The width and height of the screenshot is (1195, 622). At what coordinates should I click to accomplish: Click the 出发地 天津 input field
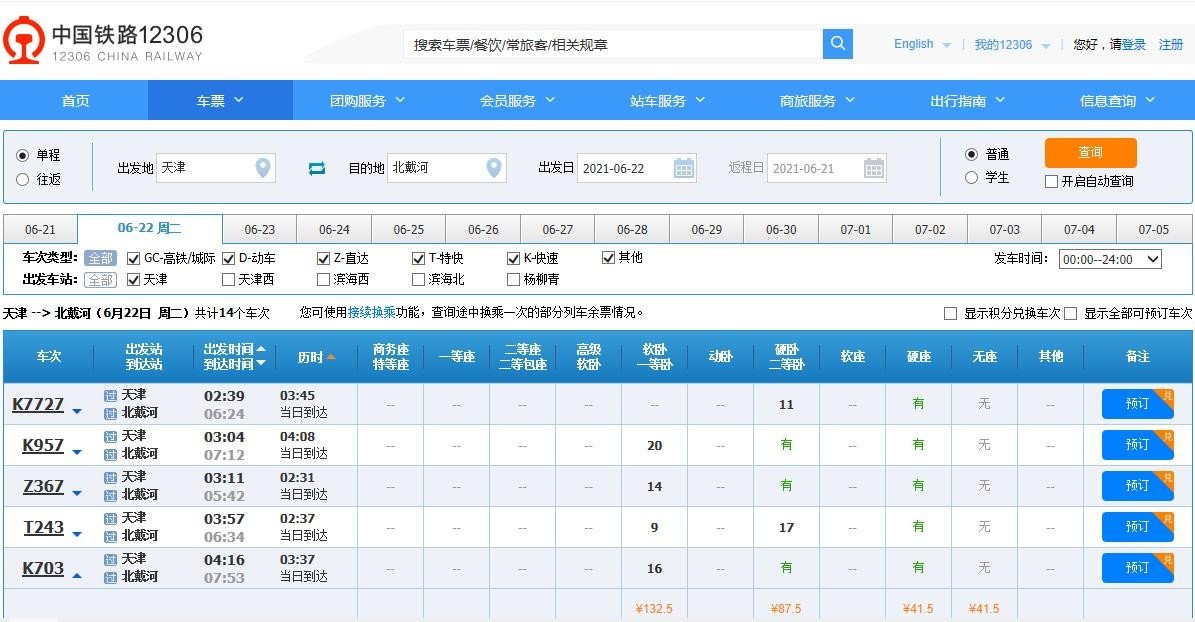pos(216,168)
